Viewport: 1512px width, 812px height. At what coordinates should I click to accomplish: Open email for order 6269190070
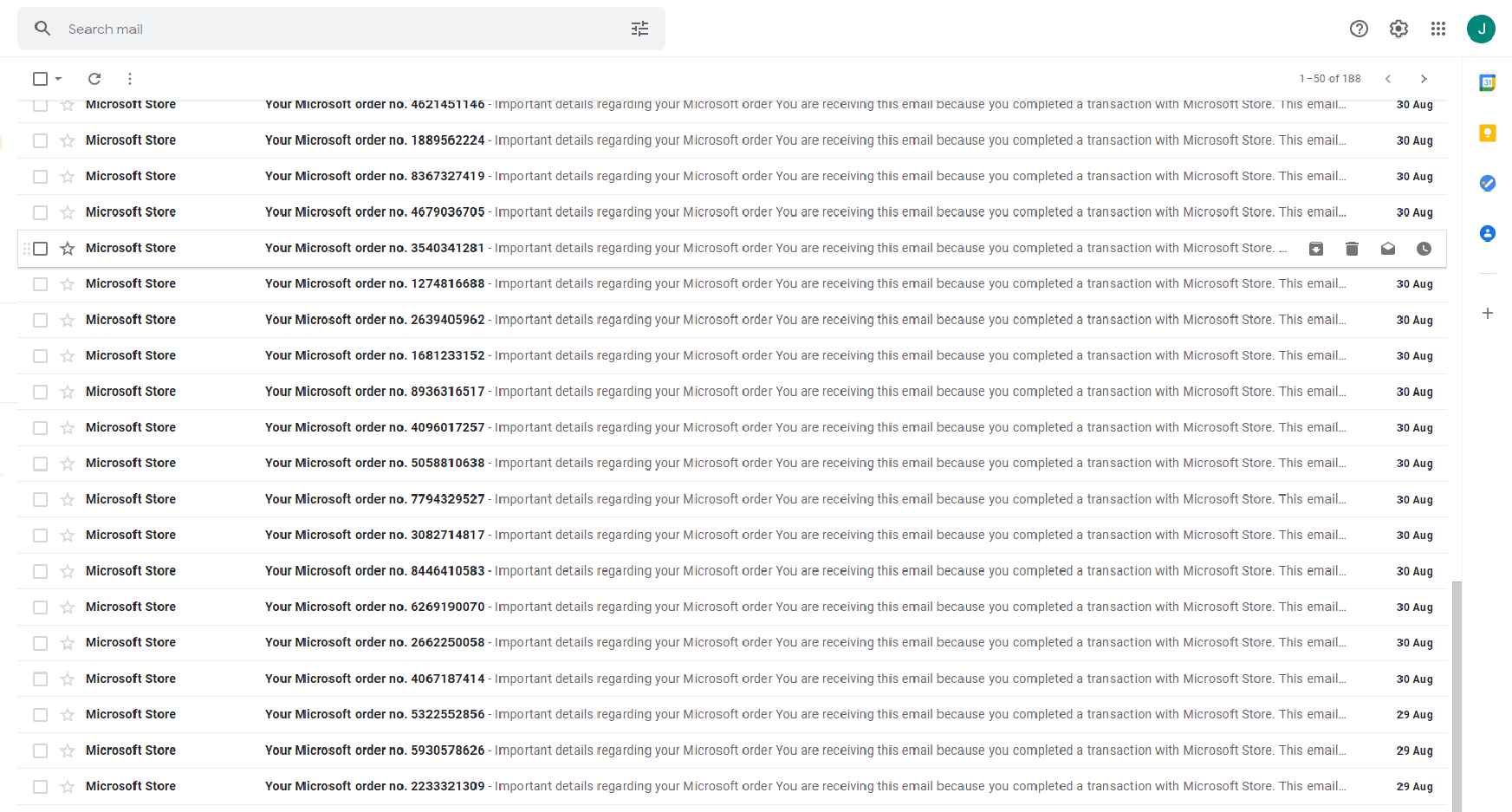click(x=732, y=607)
